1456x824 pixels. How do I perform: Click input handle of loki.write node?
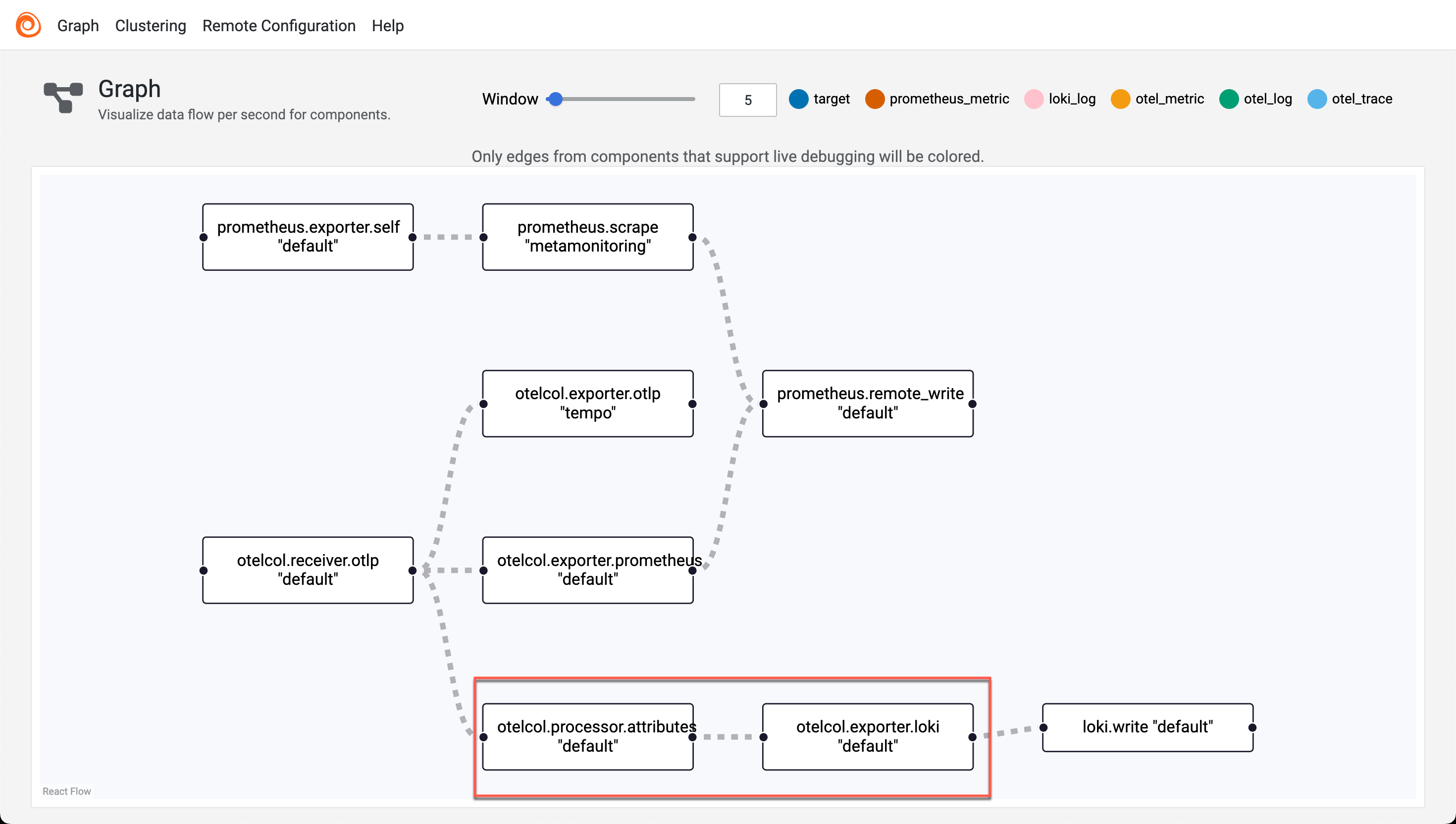tap(1043, 728)
